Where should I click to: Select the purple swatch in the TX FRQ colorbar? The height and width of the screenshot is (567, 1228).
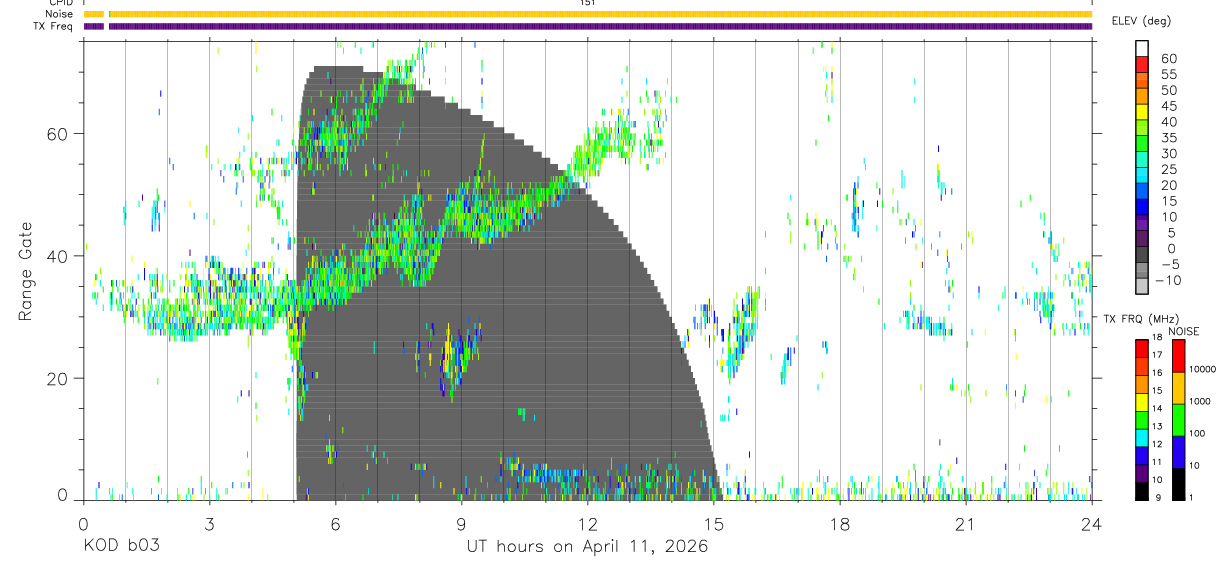coord(1141,472)
